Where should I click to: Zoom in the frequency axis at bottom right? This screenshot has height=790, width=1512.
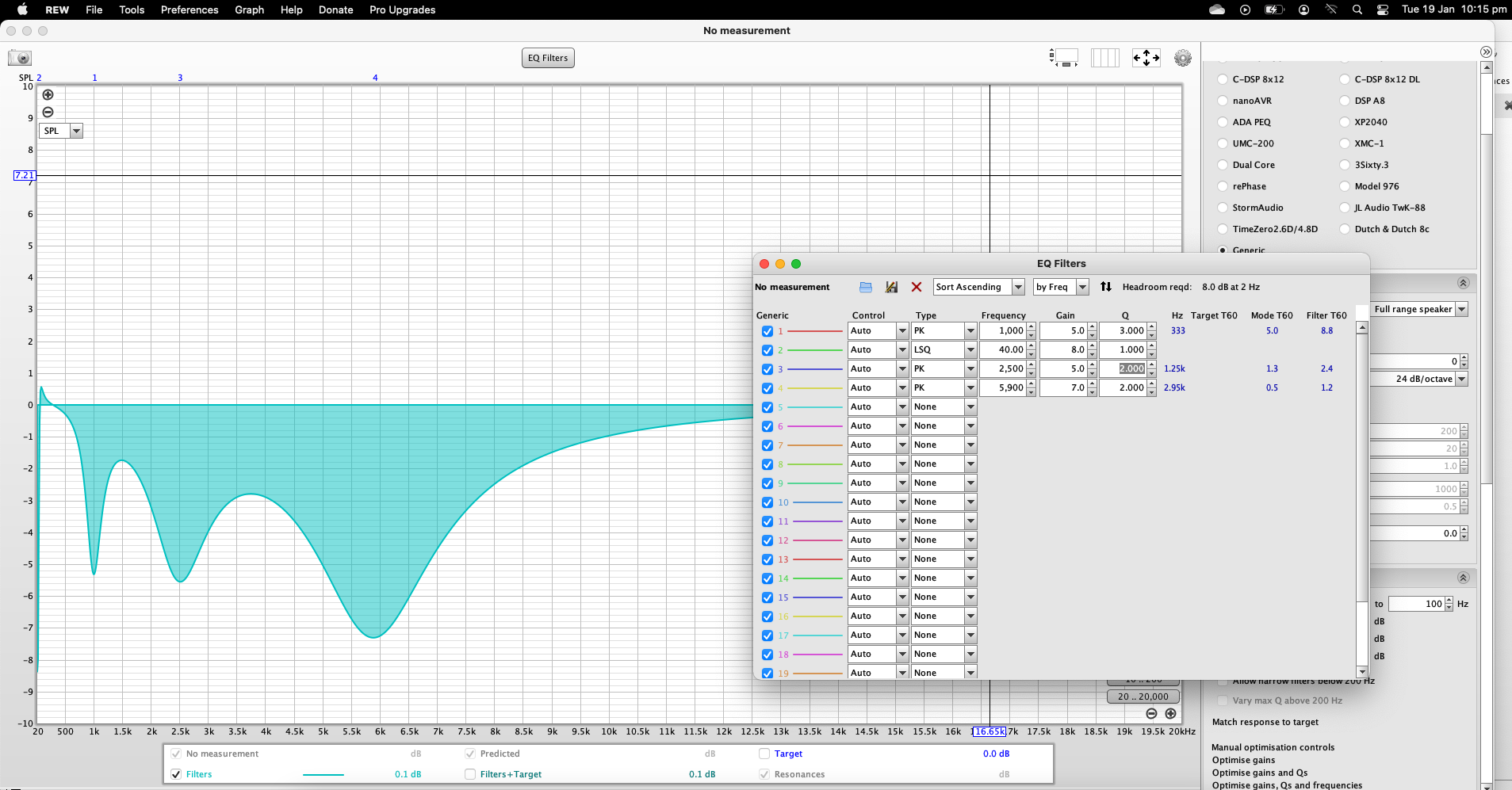click(x=1170, y=713)
